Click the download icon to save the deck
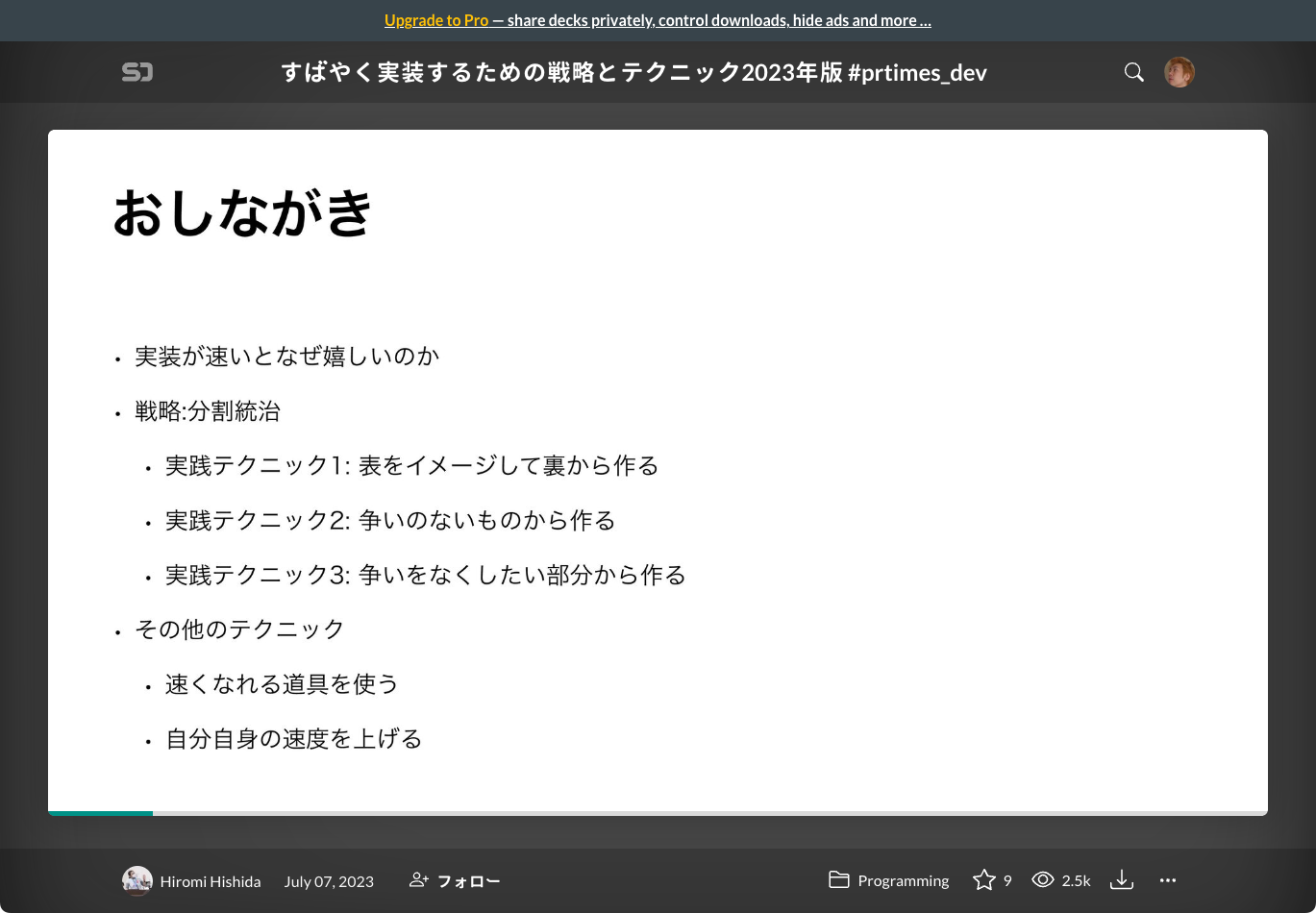Viewport: 1316px width, 913px height. (1121, 879)
